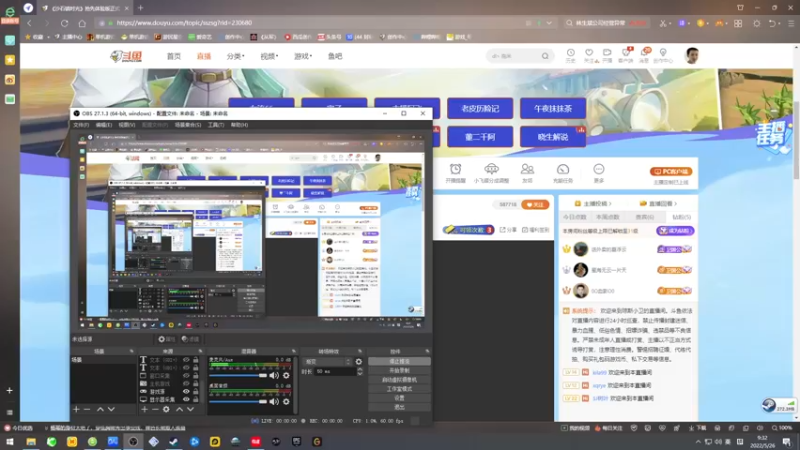
Task: Mute the 桌面音频 channel speaker icon
Action: pos(274,402)
